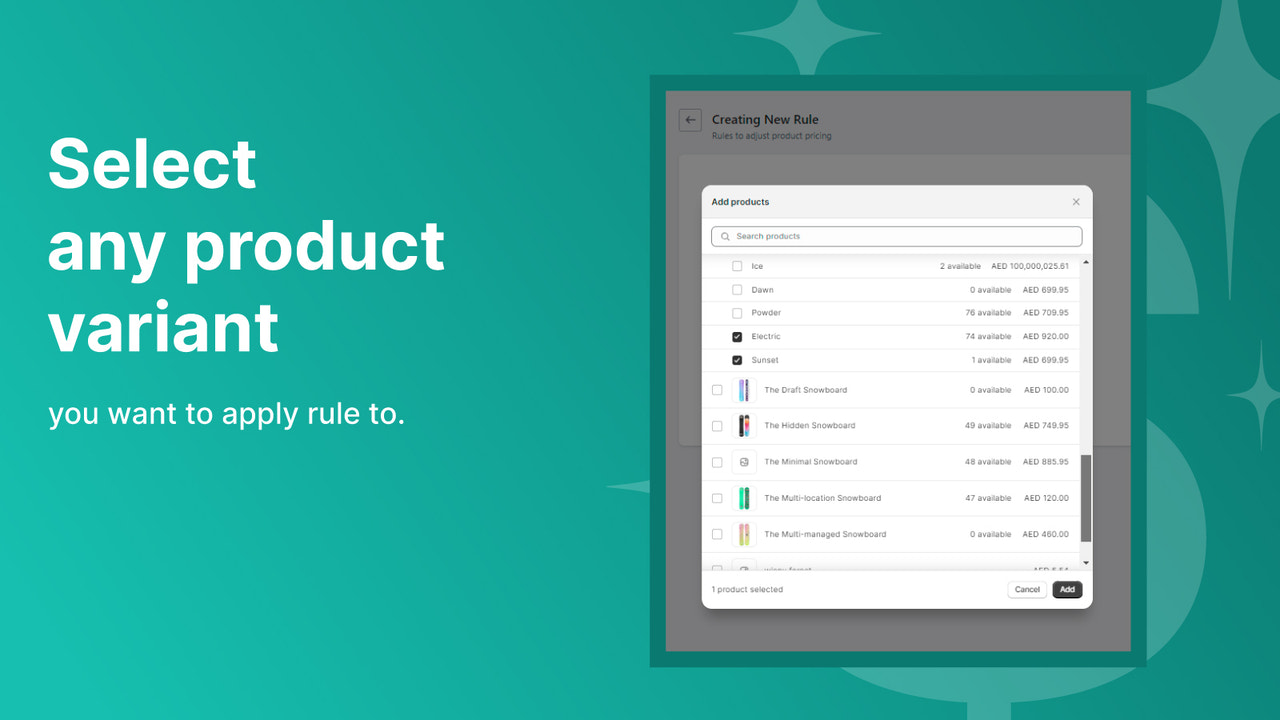Click the Search products input field
This screenshot has width=1280, height=720.
click(x=895, y=236)
